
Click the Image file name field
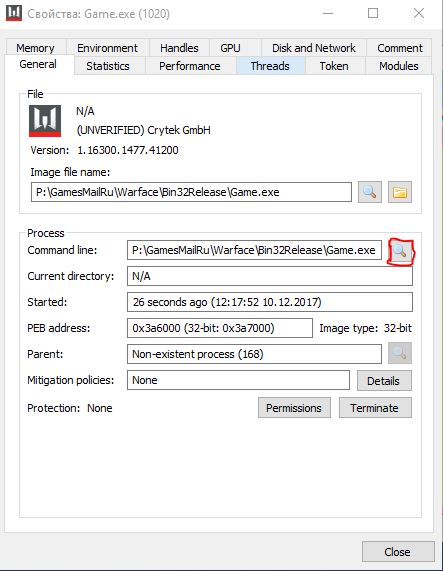(191, 192)
